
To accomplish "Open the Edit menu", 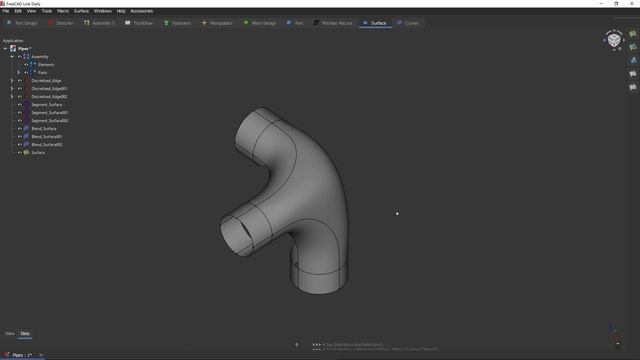I will click(x=18, y=11).
